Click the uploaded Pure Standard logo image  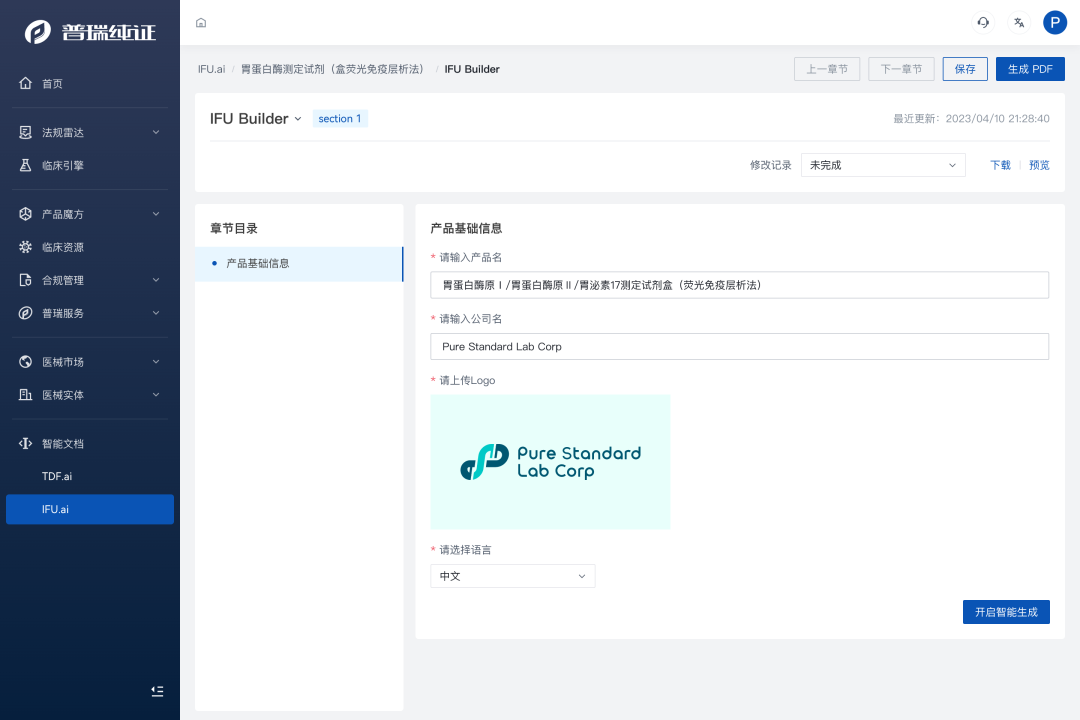pos(550,462)
